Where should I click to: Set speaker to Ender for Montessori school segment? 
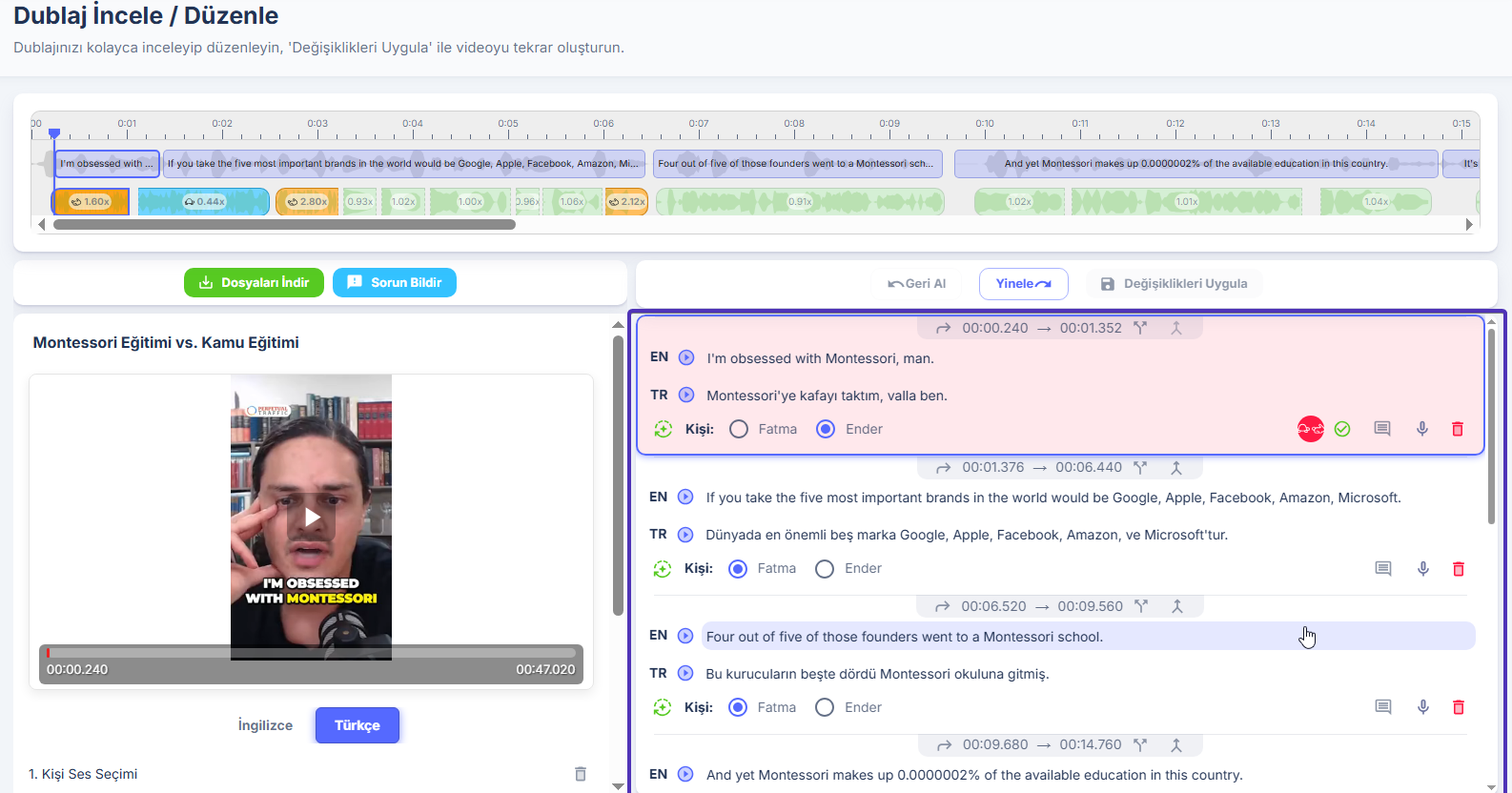825,707
